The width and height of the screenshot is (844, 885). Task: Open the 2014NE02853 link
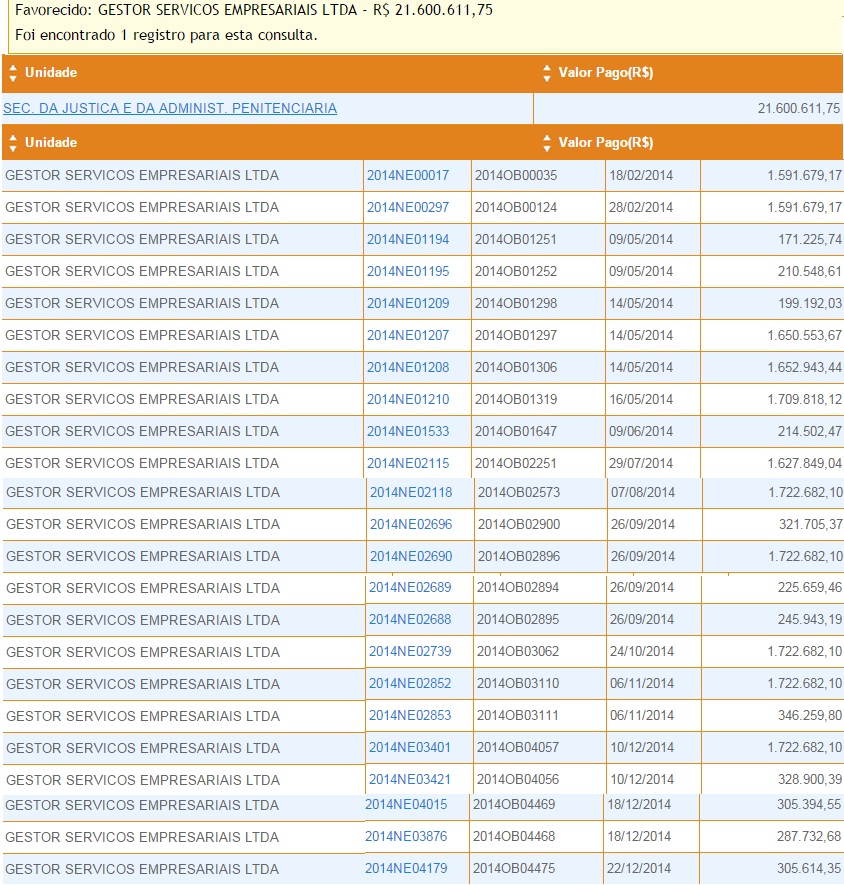[410, 716]
